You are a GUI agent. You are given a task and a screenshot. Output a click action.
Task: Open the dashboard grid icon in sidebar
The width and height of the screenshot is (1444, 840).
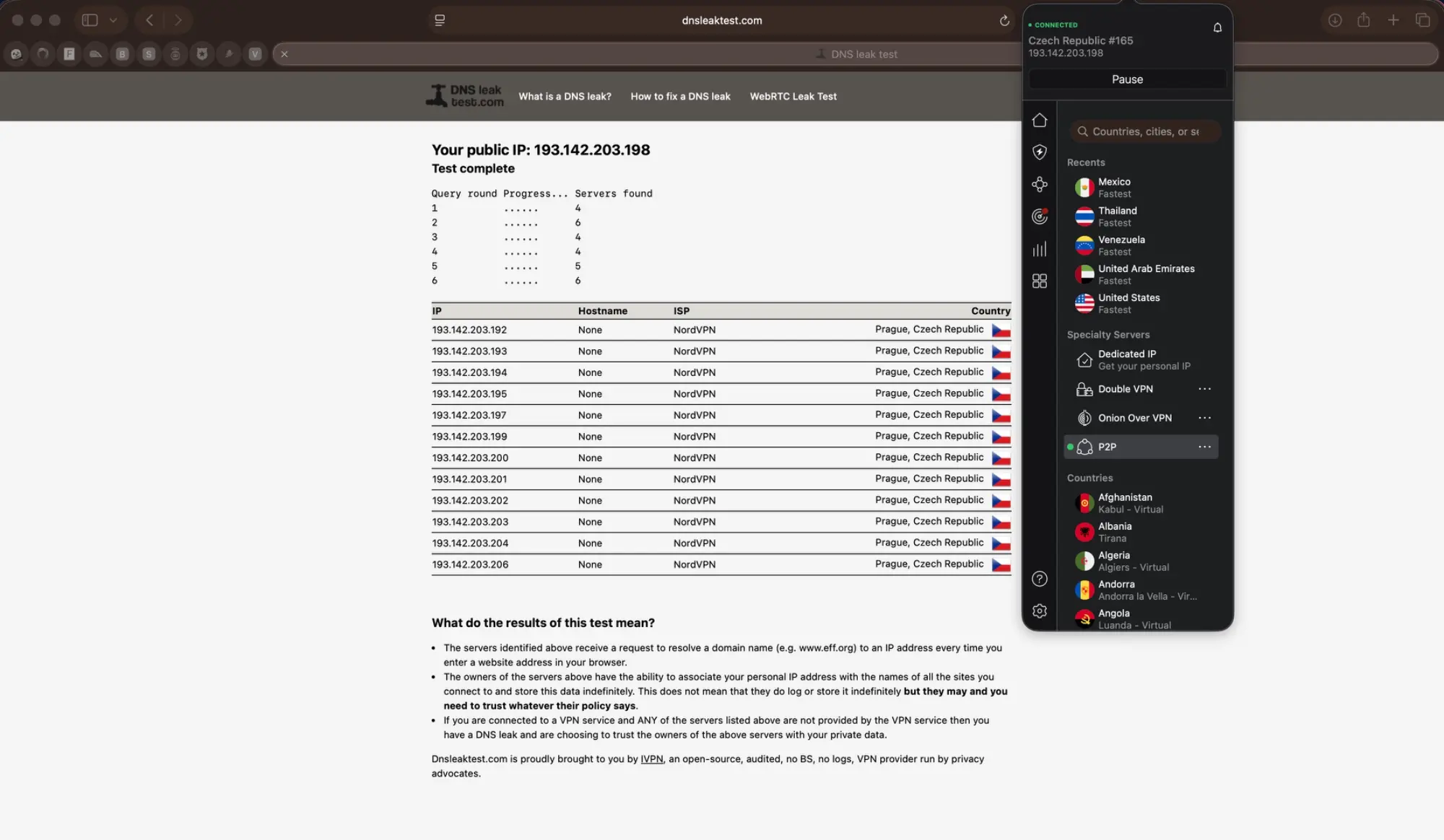1040,281
